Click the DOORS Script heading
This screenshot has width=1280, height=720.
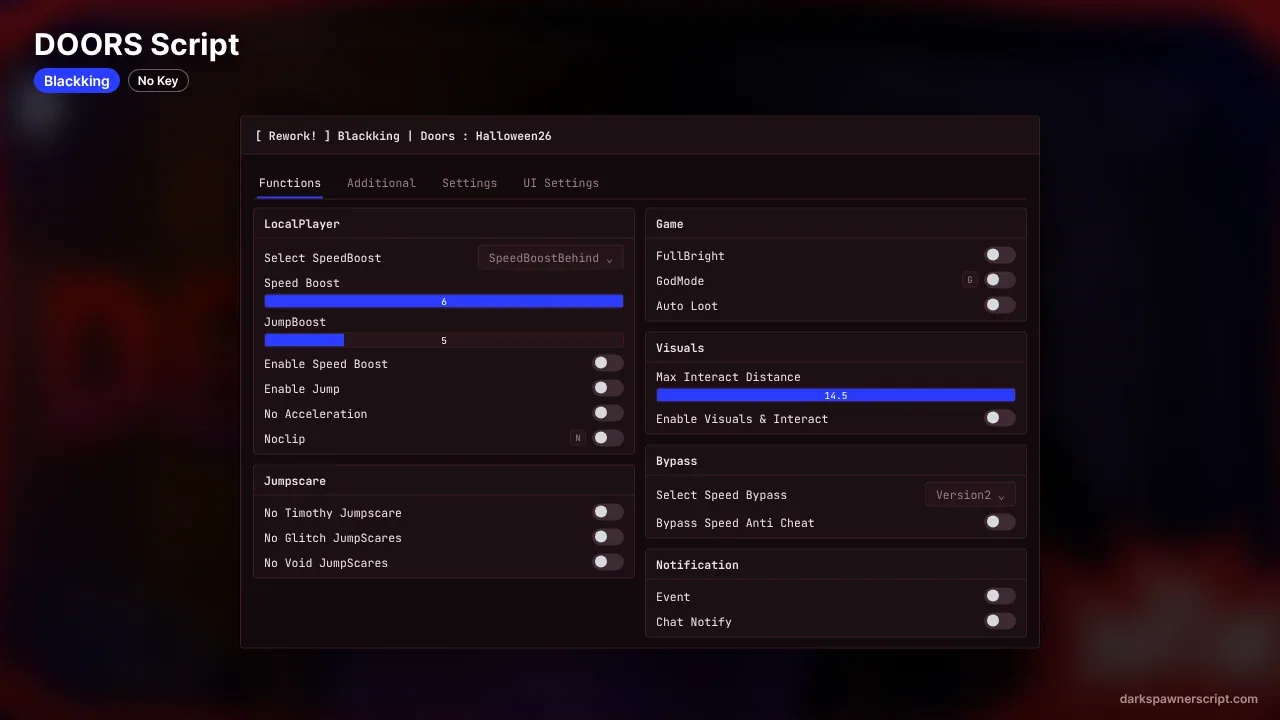point(137,44)
